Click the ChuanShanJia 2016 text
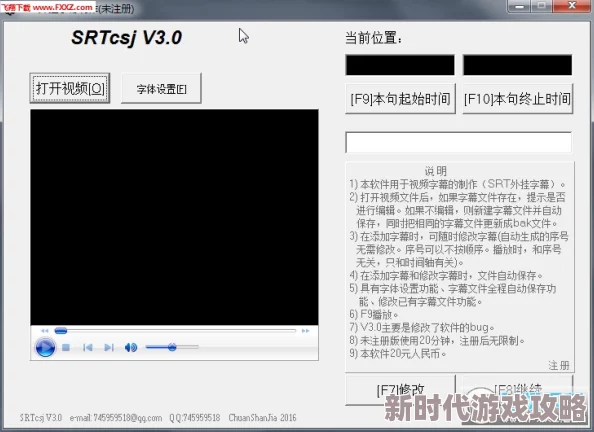The width and height of the screenshot is (594, 432). 262,418
